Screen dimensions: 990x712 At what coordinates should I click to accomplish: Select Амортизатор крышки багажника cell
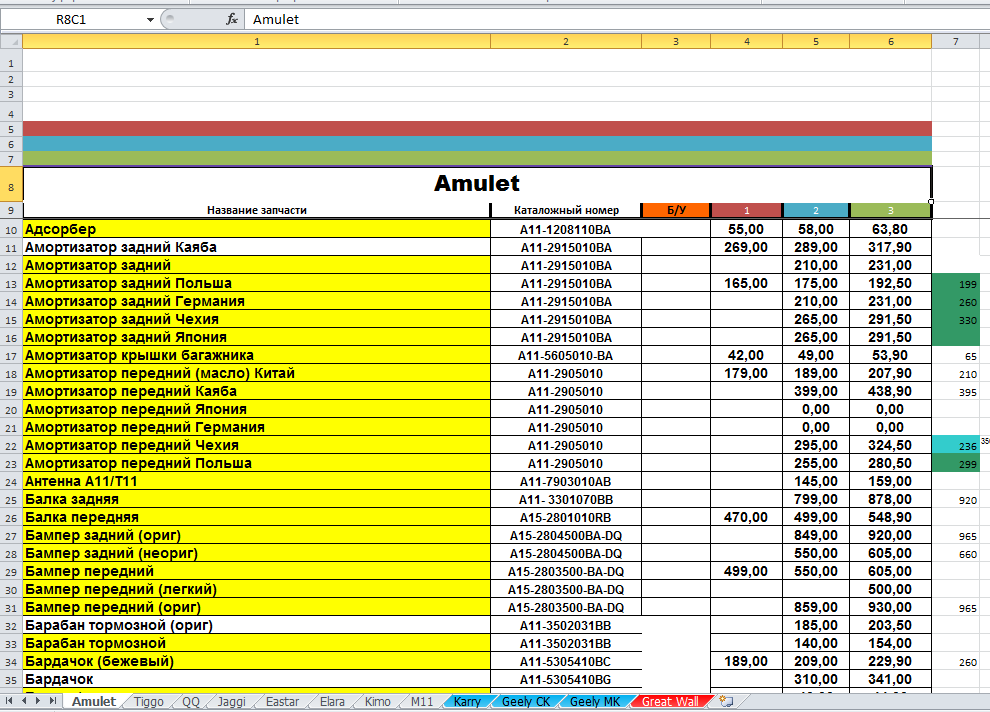256,355
